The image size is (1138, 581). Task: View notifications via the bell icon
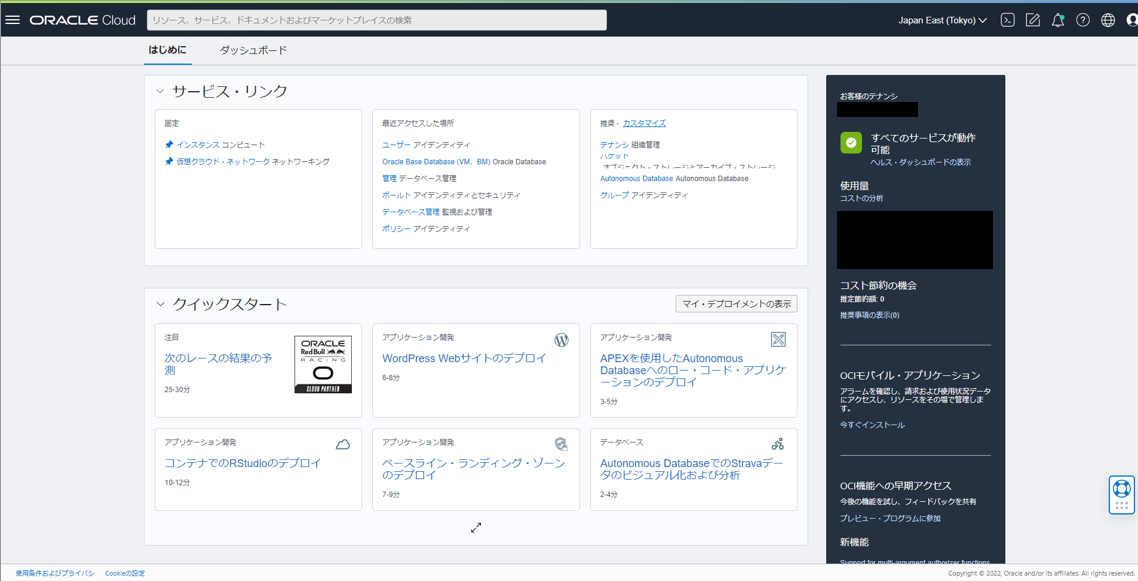(x=1057, y=19)
